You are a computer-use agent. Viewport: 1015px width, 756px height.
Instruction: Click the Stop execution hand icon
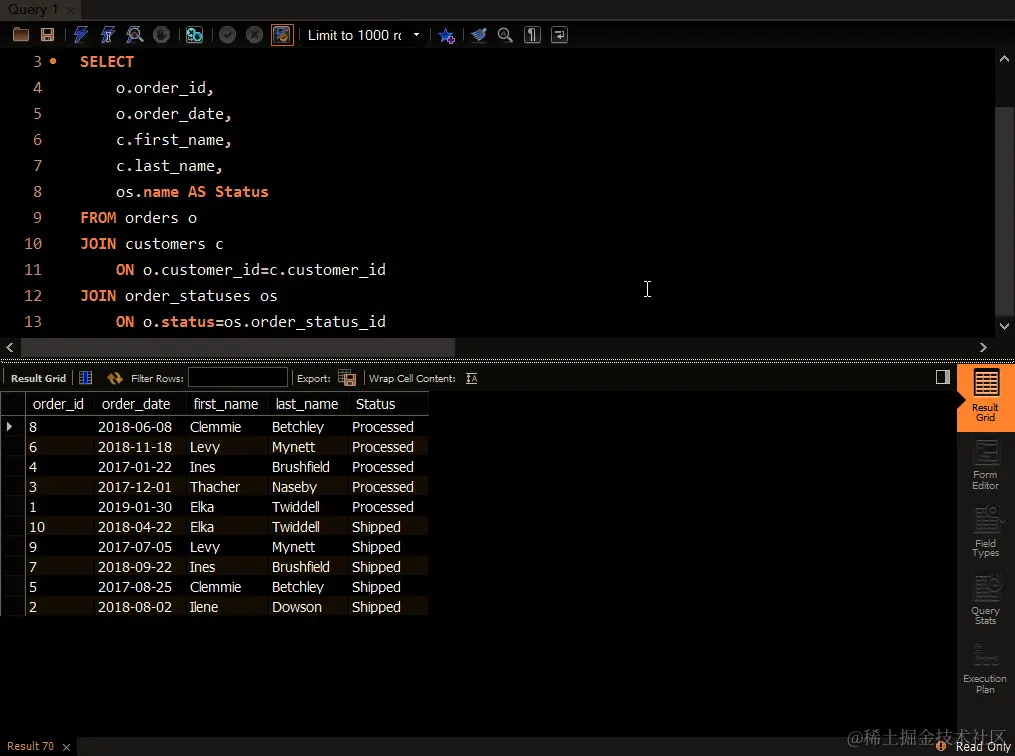pos(161,35)
